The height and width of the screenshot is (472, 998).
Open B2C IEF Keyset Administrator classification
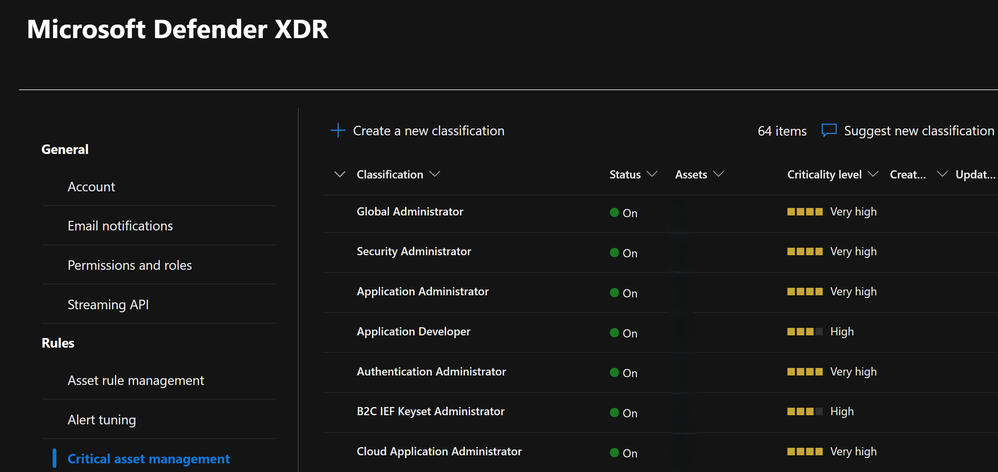430,412
